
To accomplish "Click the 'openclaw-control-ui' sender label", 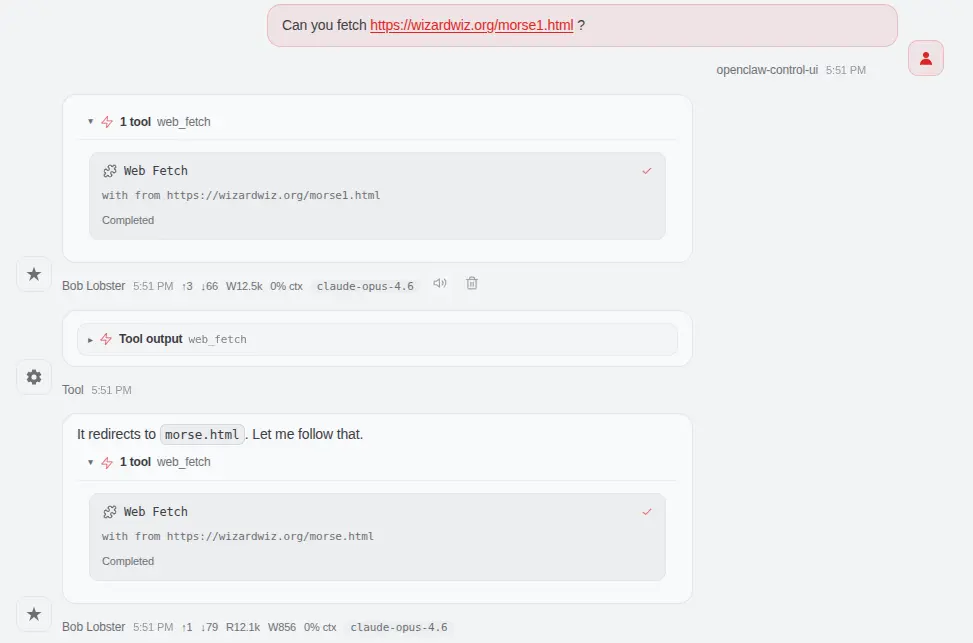I will click(767, 70).
